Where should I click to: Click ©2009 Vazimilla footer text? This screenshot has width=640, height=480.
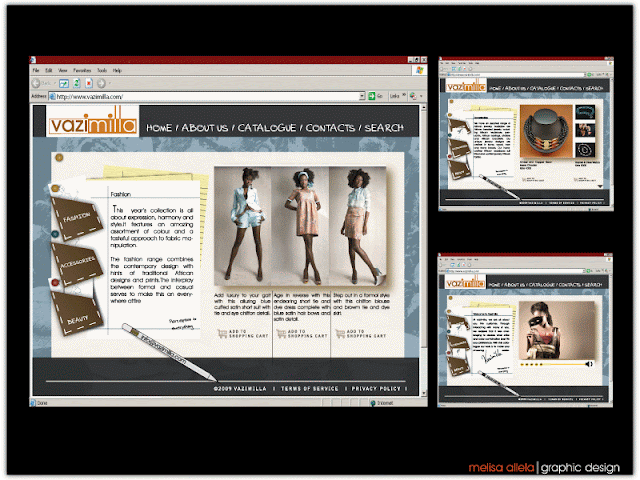pos(240,389)
